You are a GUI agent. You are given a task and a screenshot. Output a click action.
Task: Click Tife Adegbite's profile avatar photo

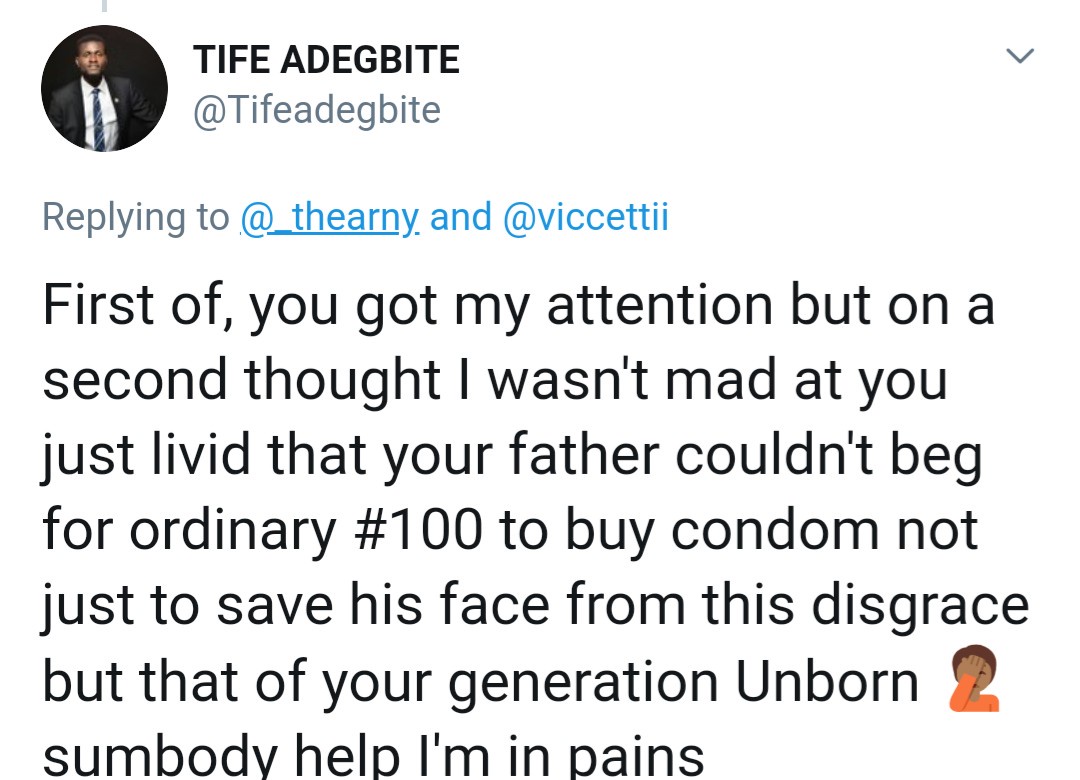pos(104,89)
